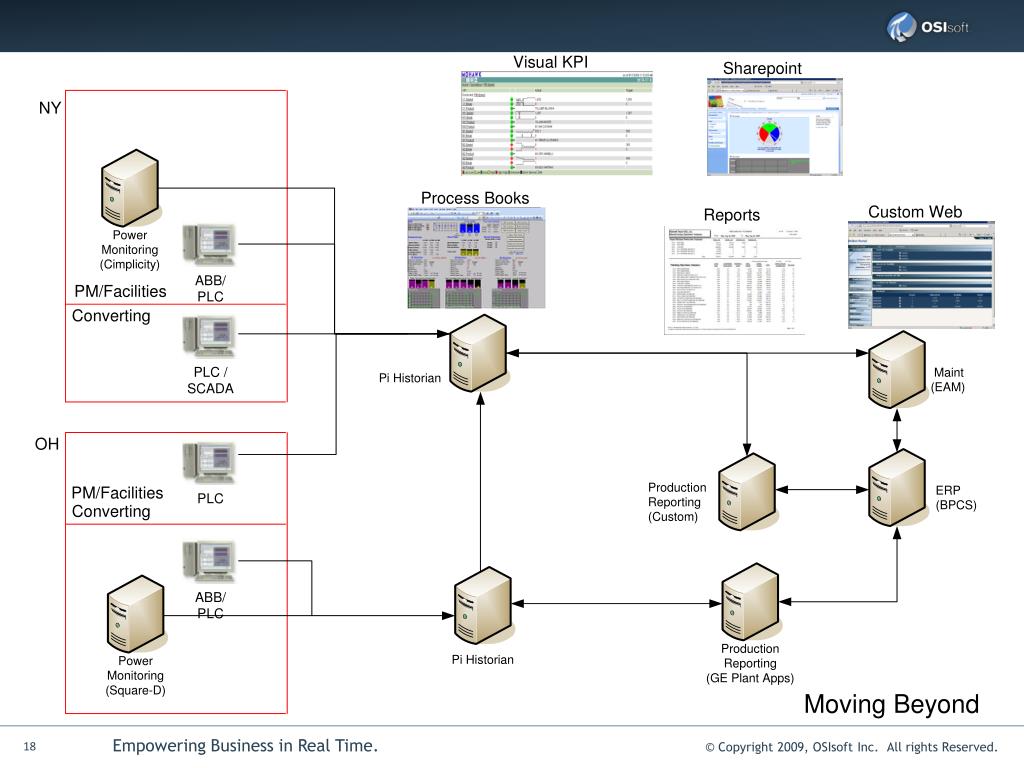Click the "Production Reporting (Custom)" label

(677, 502)
